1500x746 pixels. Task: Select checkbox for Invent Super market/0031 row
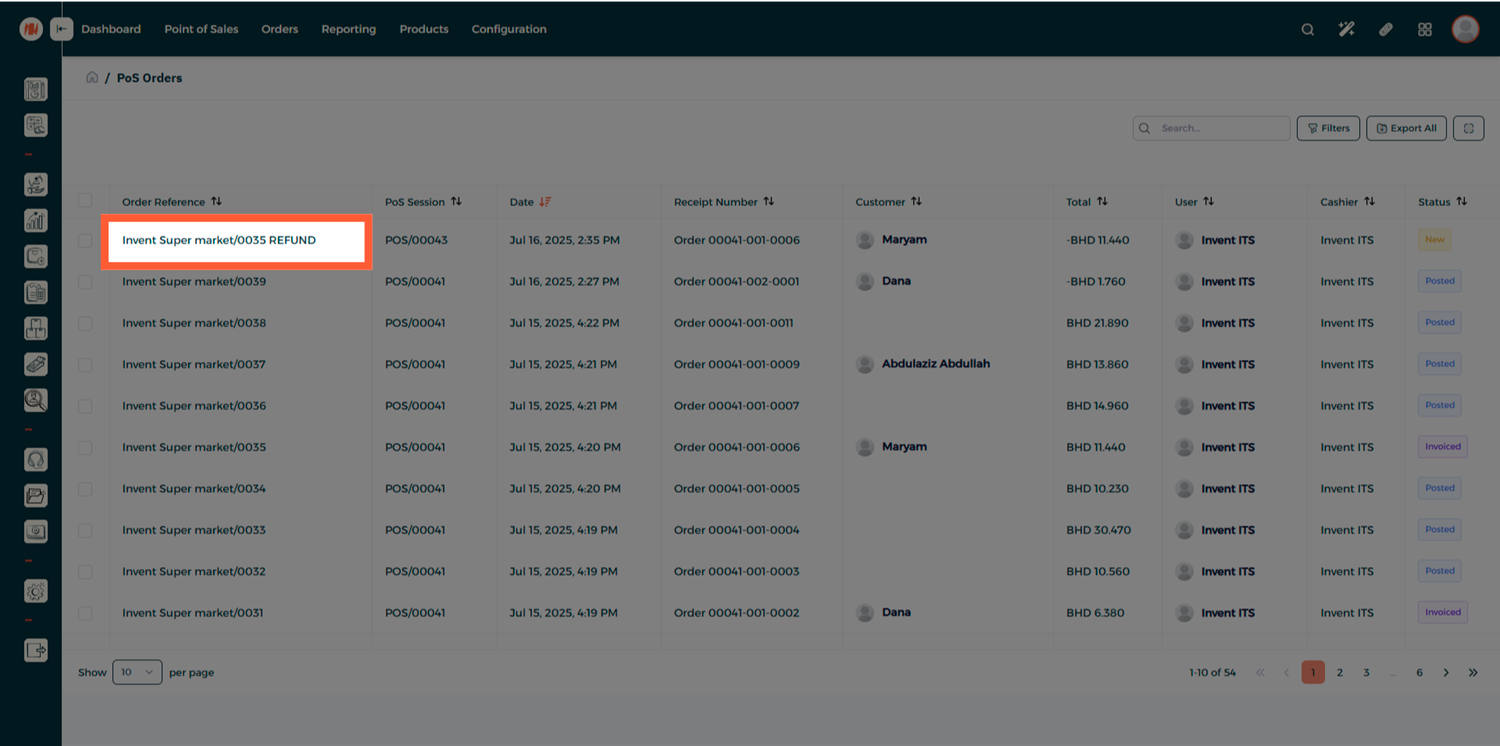85,613
